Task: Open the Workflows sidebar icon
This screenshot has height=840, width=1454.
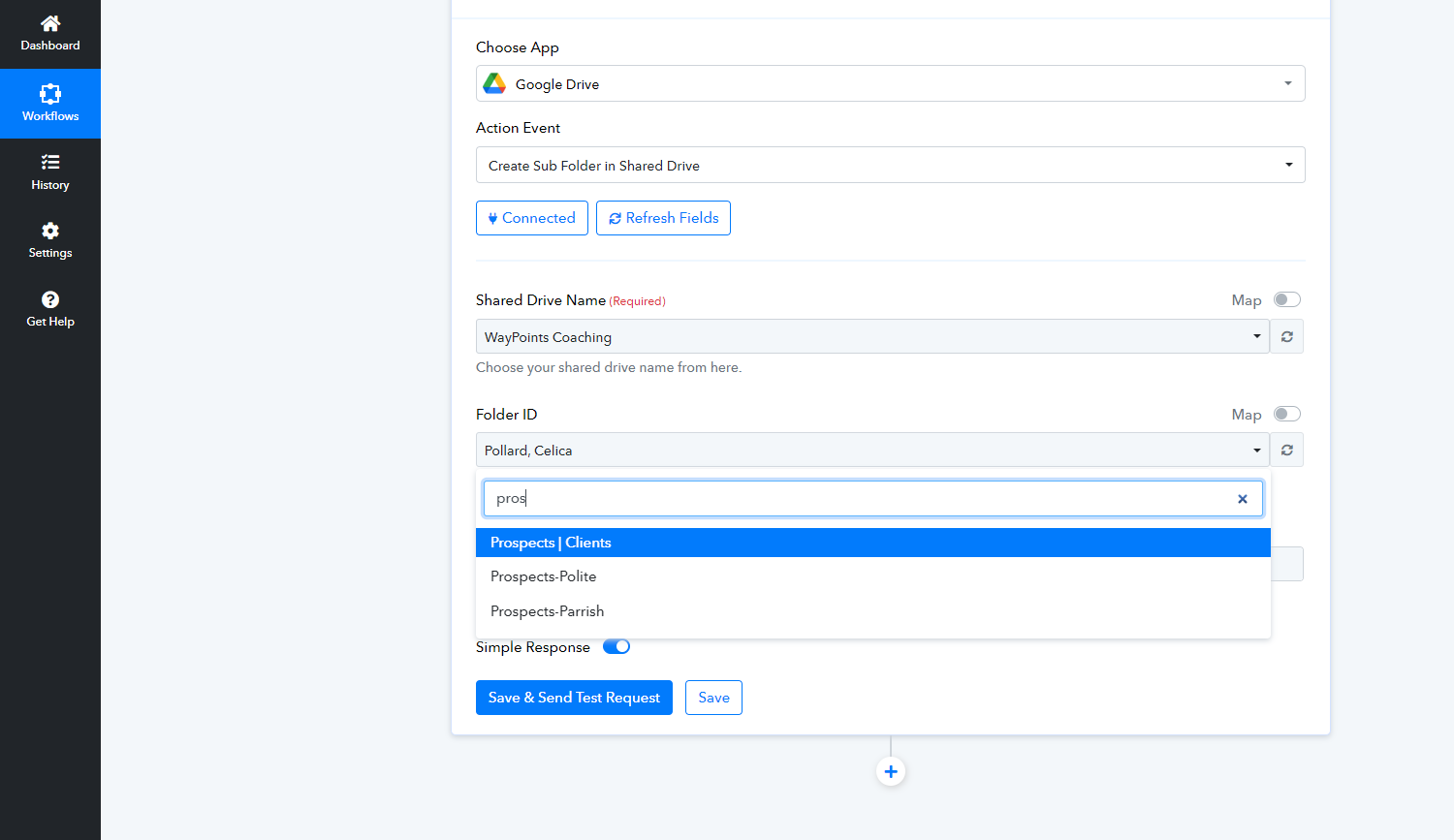Action: tap(50, 93)
